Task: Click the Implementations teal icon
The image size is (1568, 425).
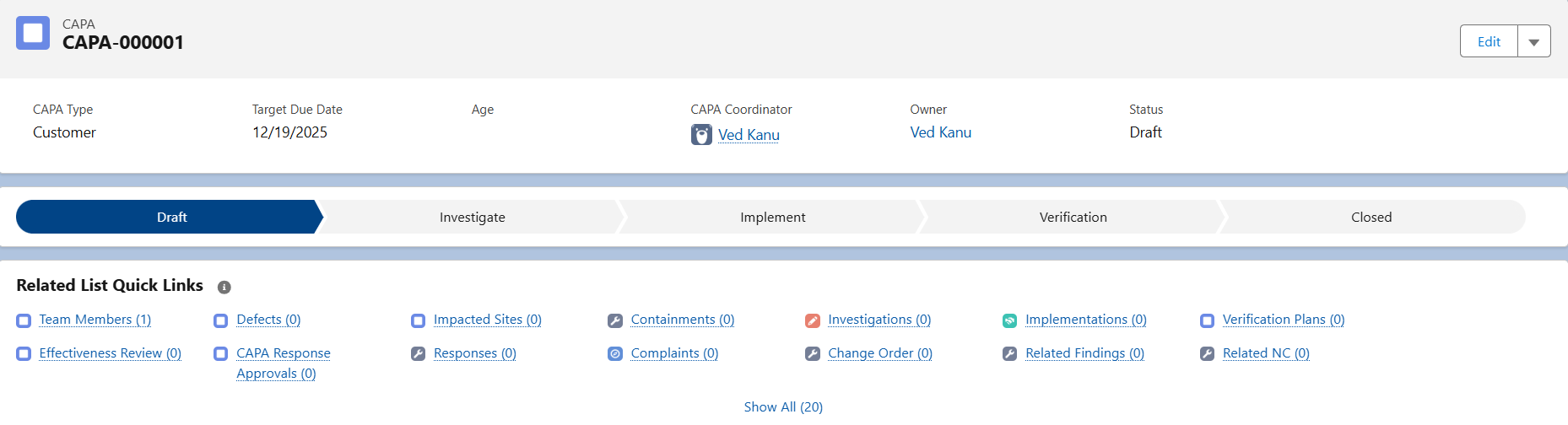Action: click(x=1009, y=320)
